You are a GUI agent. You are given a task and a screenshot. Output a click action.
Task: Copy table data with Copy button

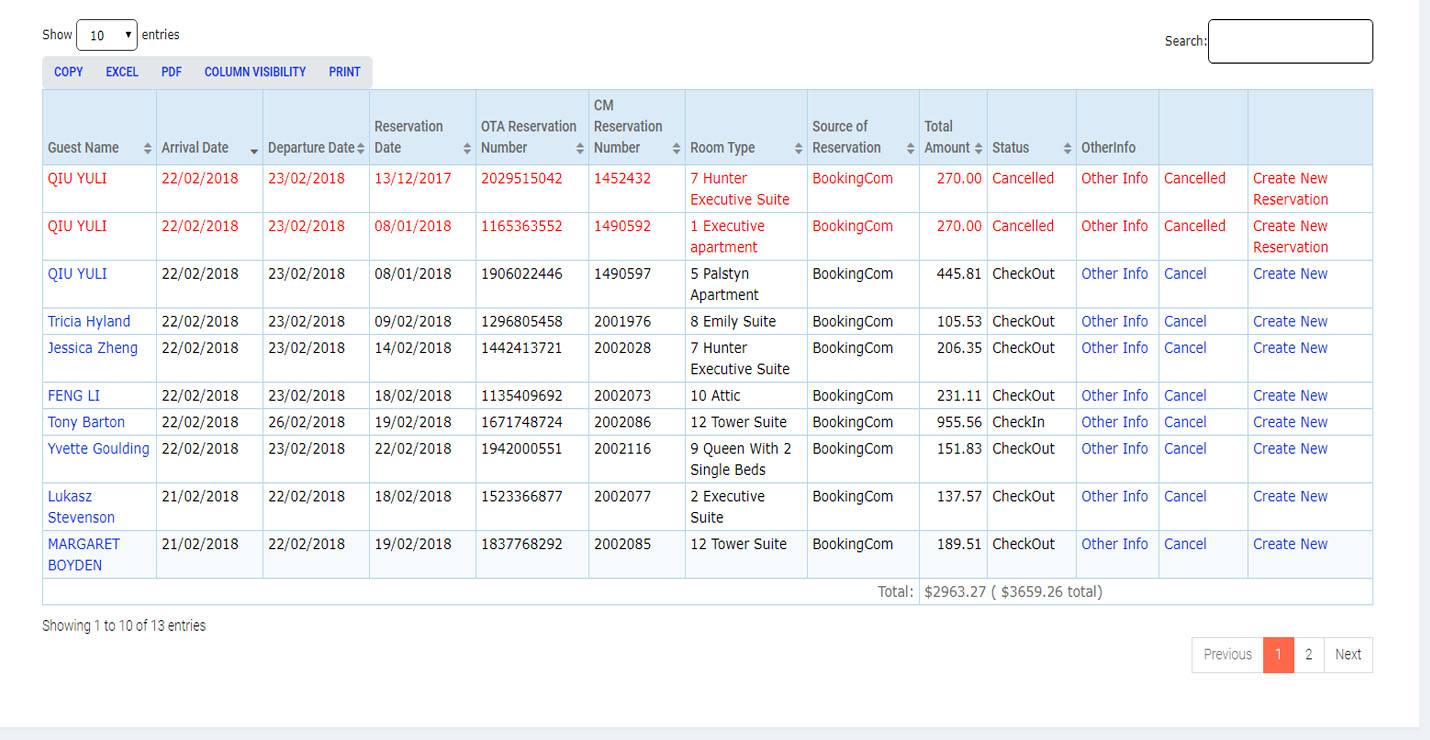point(69,72)
